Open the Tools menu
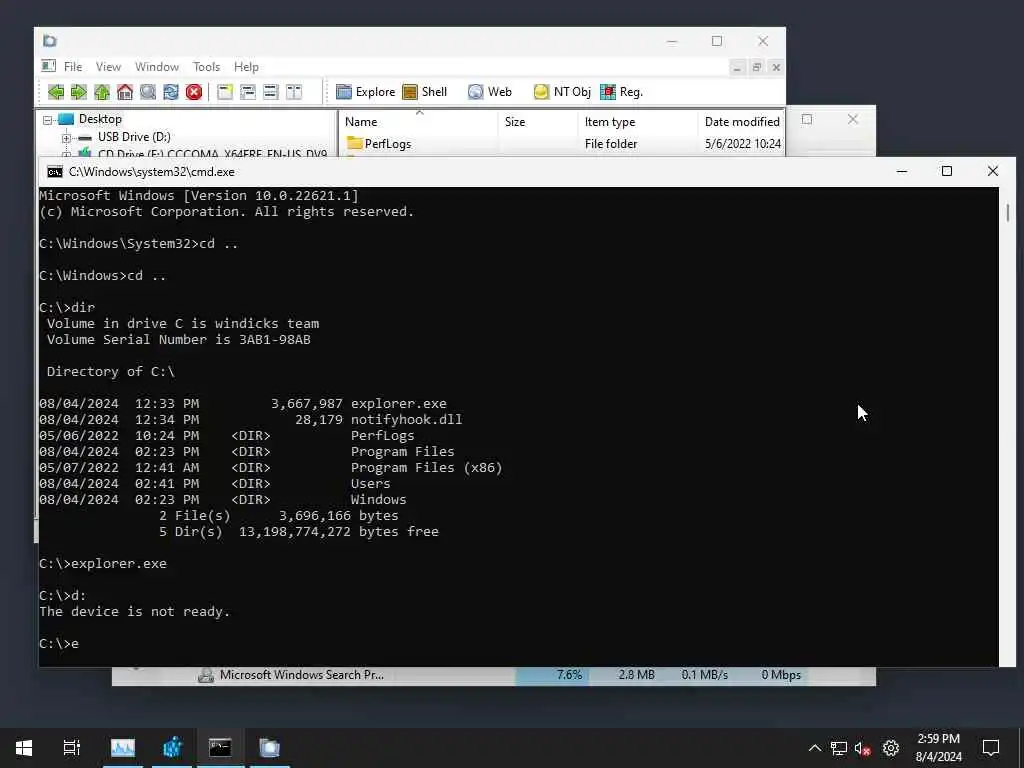The height and width of the screenshot is (768, 1024). click(206, 67)
